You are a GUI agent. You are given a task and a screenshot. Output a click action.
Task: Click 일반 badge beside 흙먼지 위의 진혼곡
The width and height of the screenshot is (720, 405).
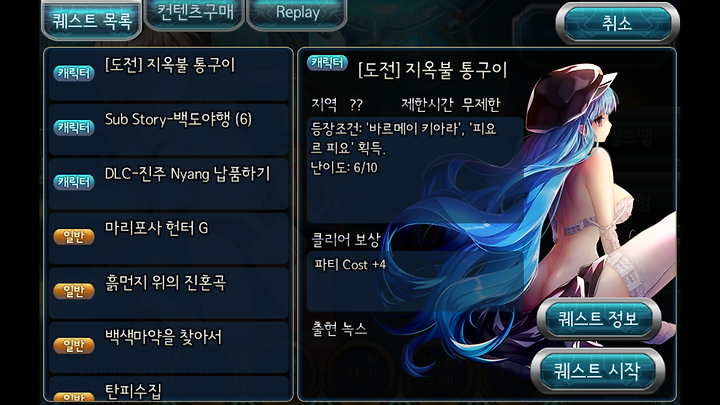click(x=73, y=291)
